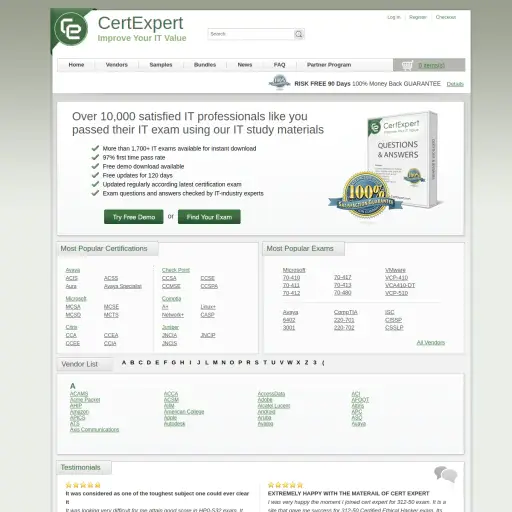Select letter Z in Vendor List
Viewport: 512px width, 512px height.
(x=306, y=362)
